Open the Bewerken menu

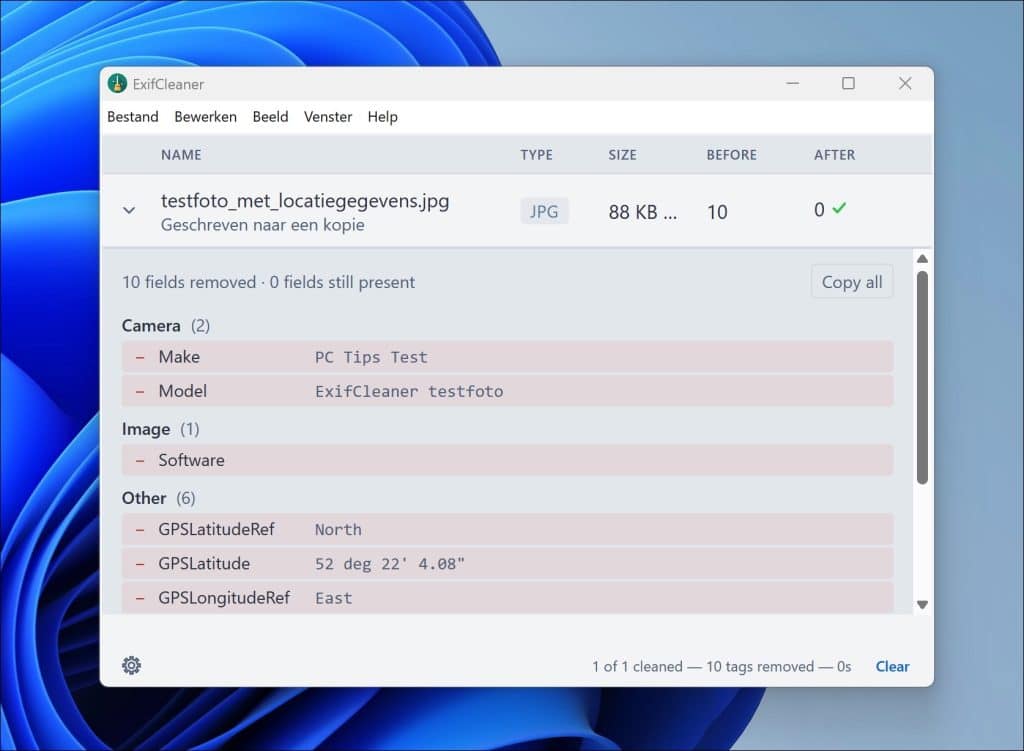206,117
